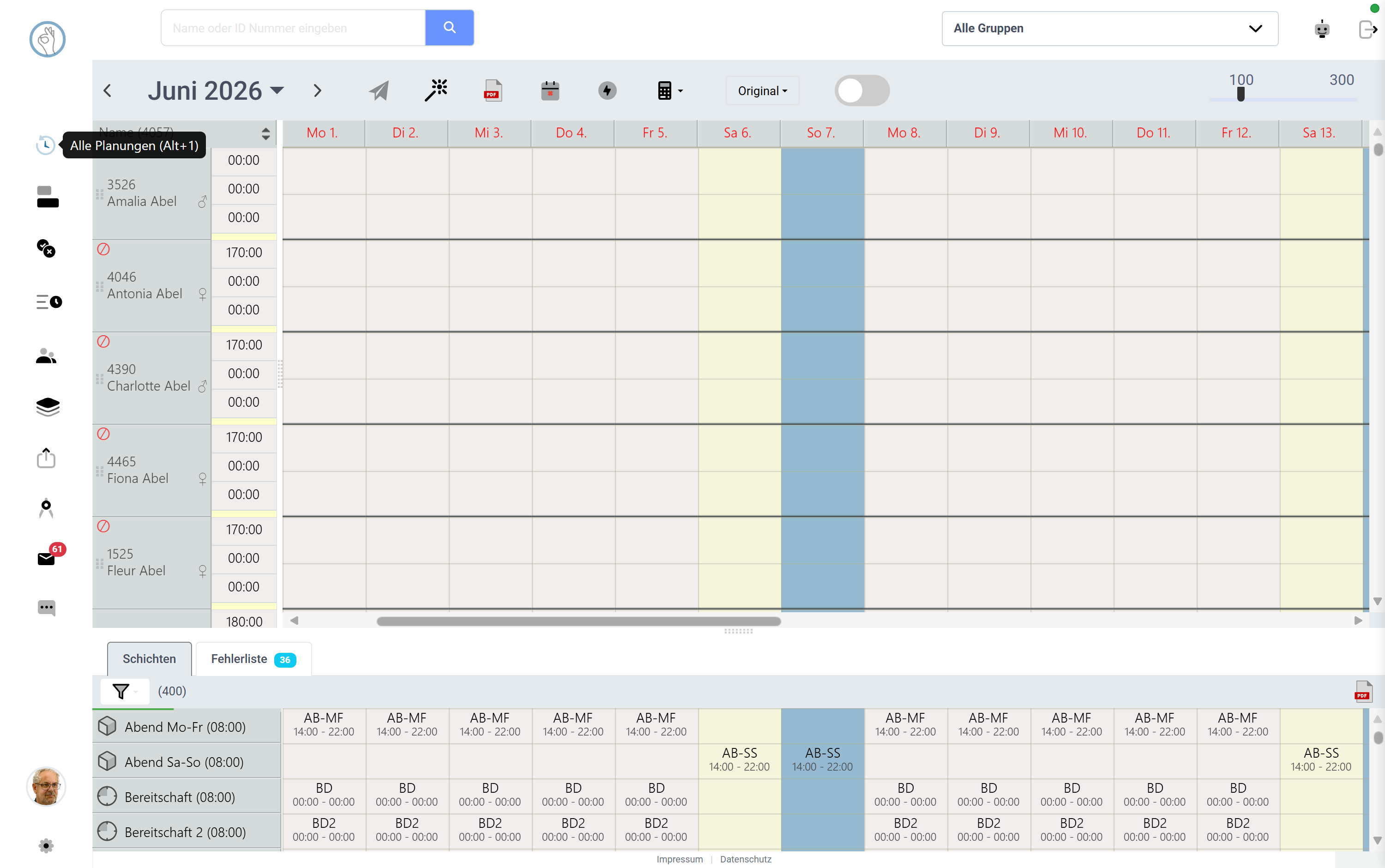Click the shifts panel PDF icon
The height and width of the screenshot is (868, 1385).
pos(1363,691)
